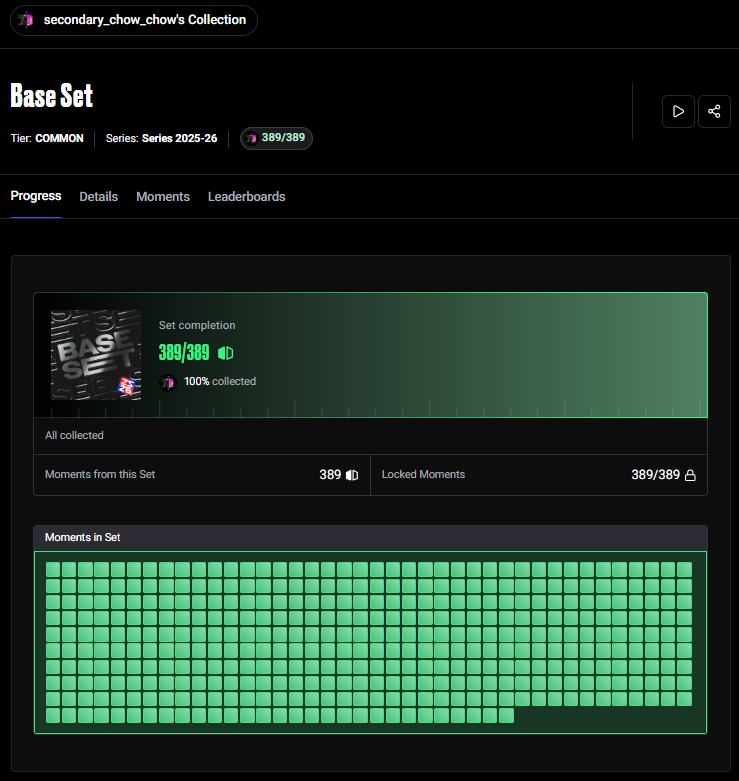Viewport: 739px width, 781px height.
Task: Click the 'Moments from this Set' label
Action: (100, 474)
